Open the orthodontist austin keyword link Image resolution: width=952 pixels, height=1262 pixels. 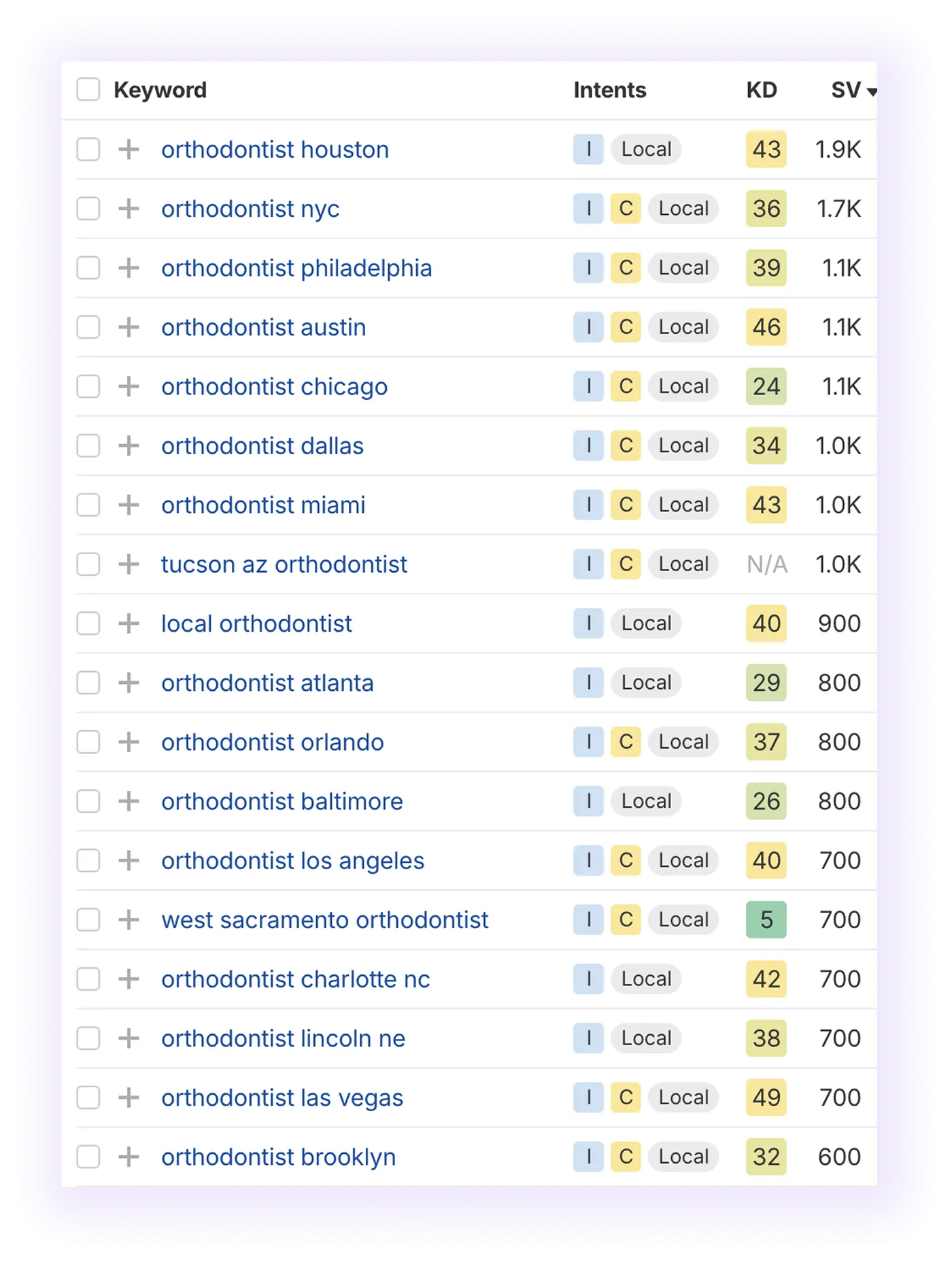coord(263,327)
